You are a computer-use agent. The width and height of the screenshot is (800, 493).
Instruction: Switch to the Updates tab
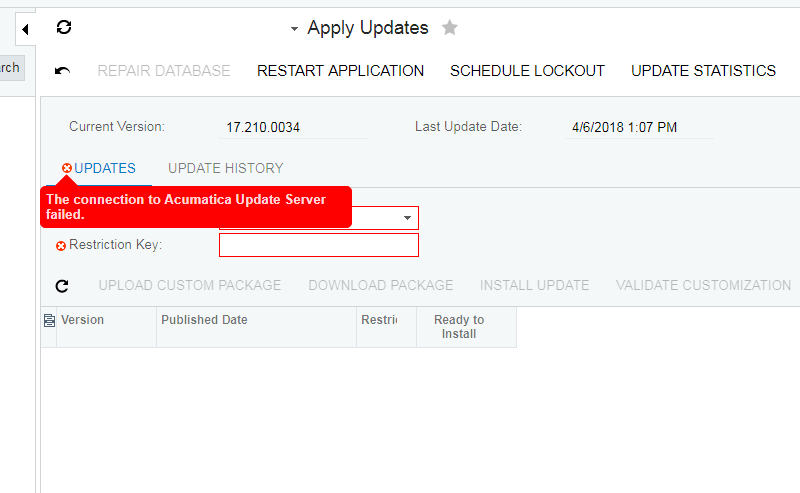click(x=105, y=168)
